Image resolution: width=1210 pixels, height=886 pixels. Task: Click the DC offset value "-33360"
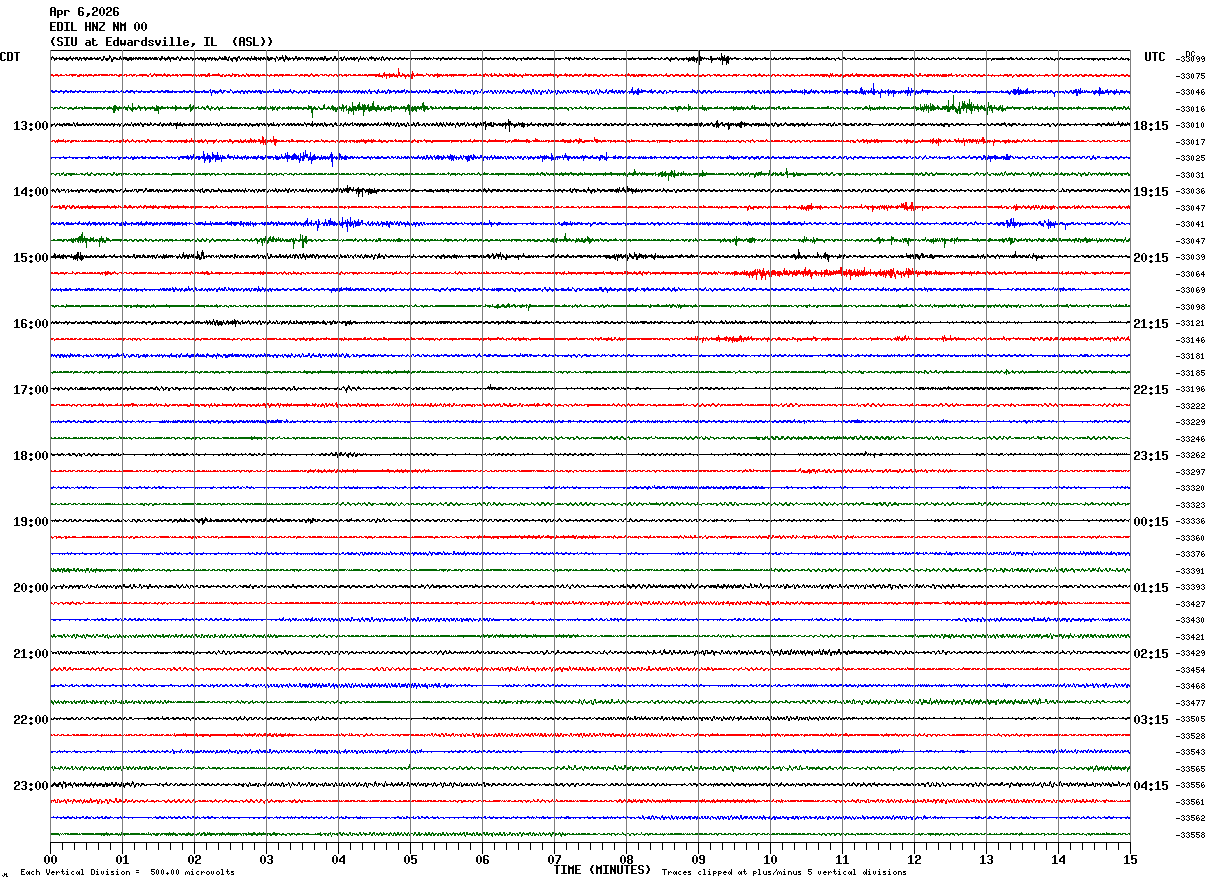pos(1191,538)
